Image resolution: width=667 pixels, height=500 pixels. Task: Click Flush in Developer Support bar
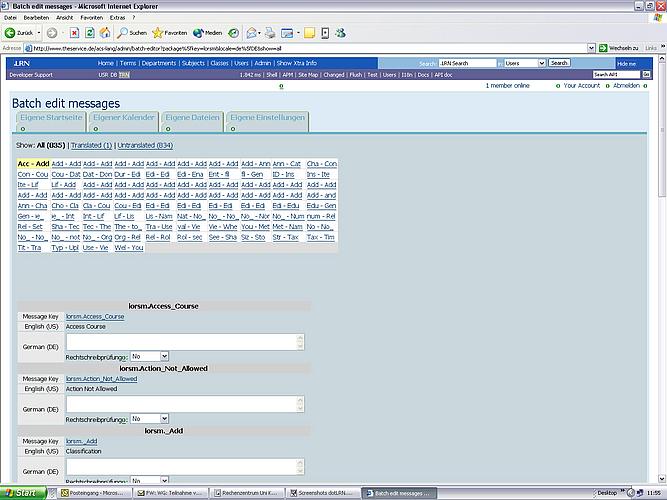[355, 74]
